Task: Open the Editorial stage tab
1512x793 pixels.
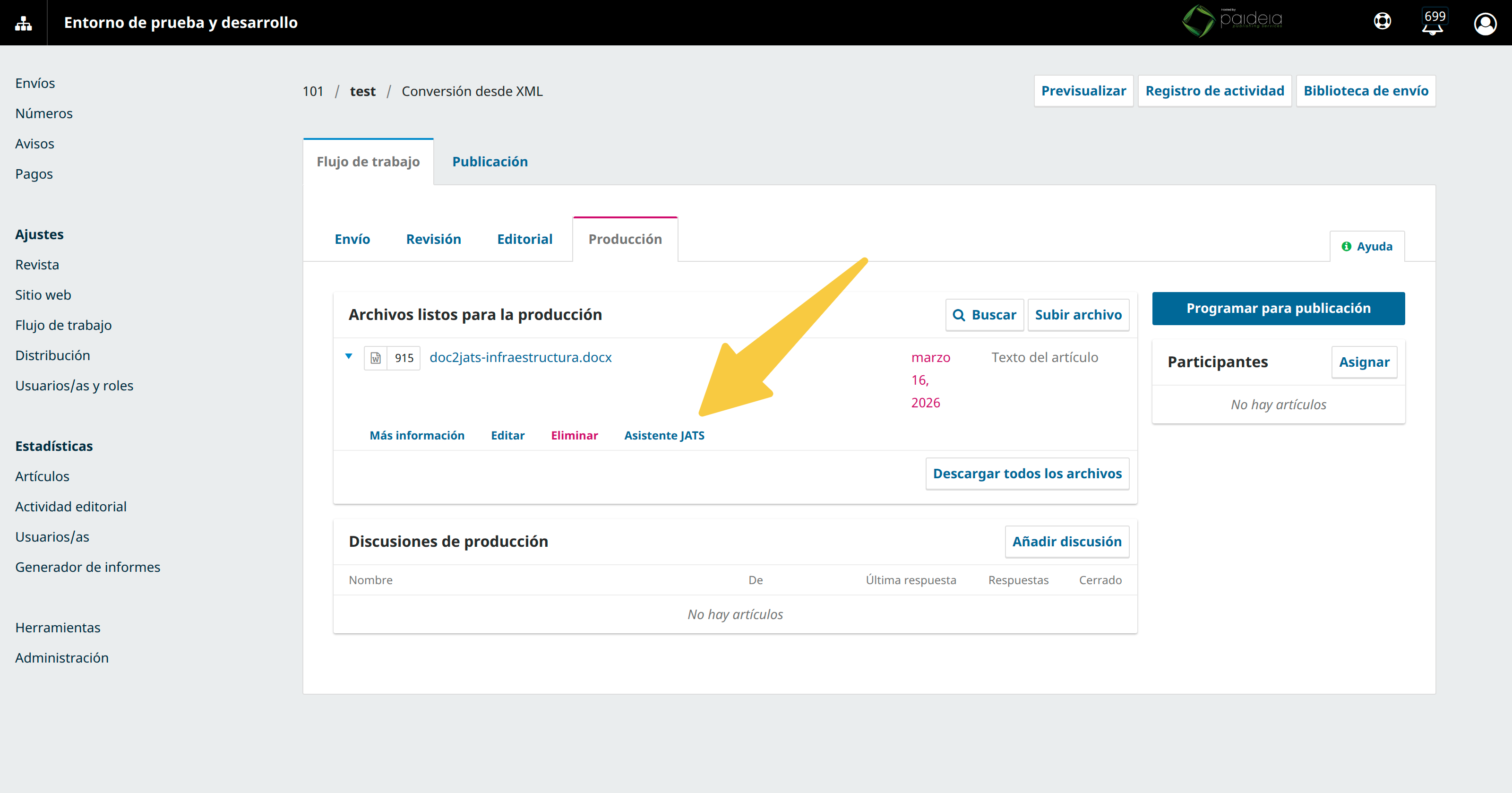Action: tap(525, 239)
